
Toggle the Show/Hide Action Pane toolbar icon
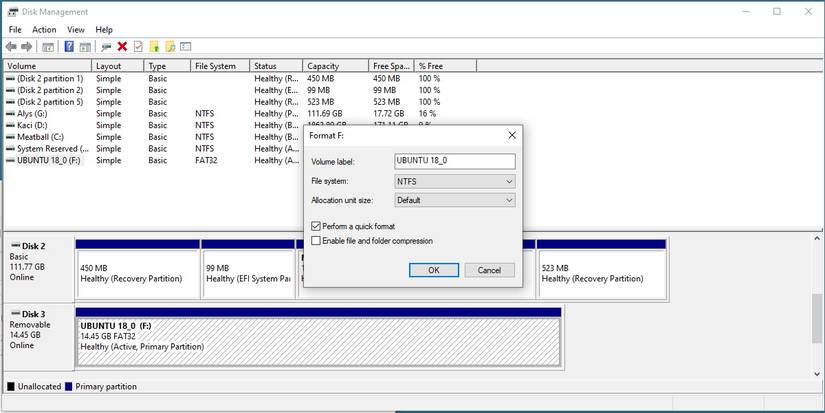pos(85,47)
